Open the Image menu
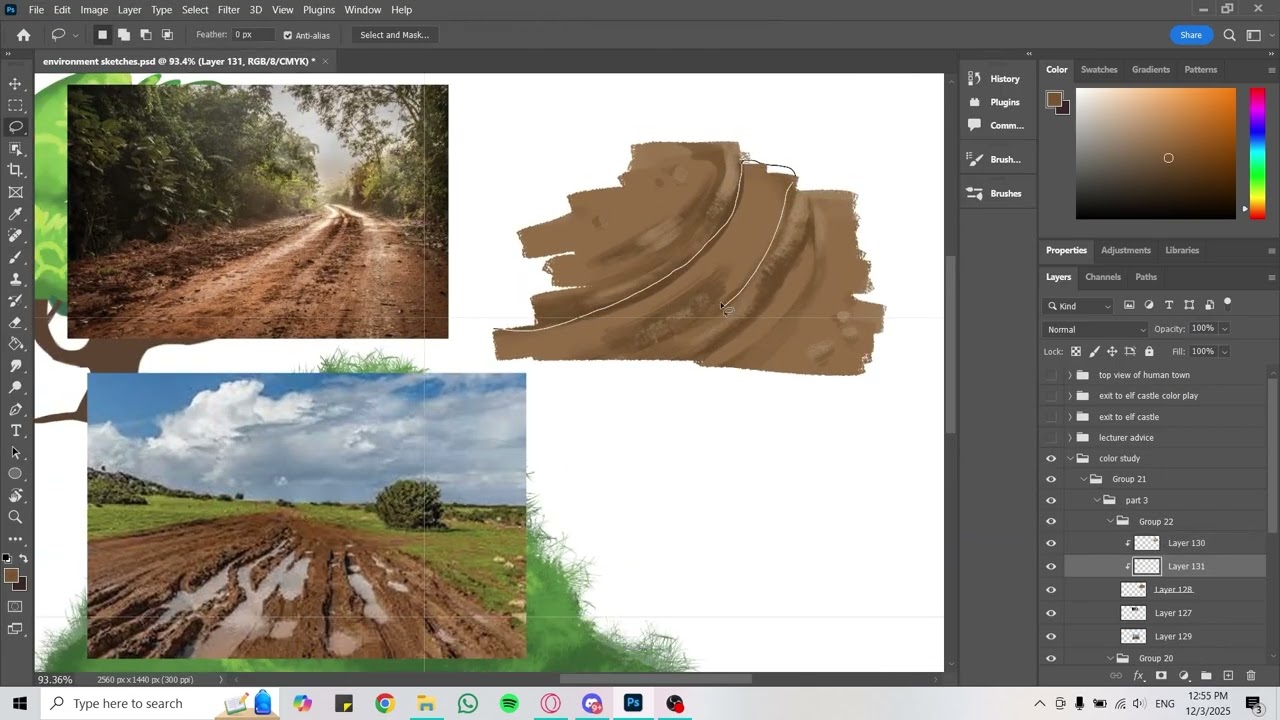The image size is (1280, 720). click(x=94, y=10)
